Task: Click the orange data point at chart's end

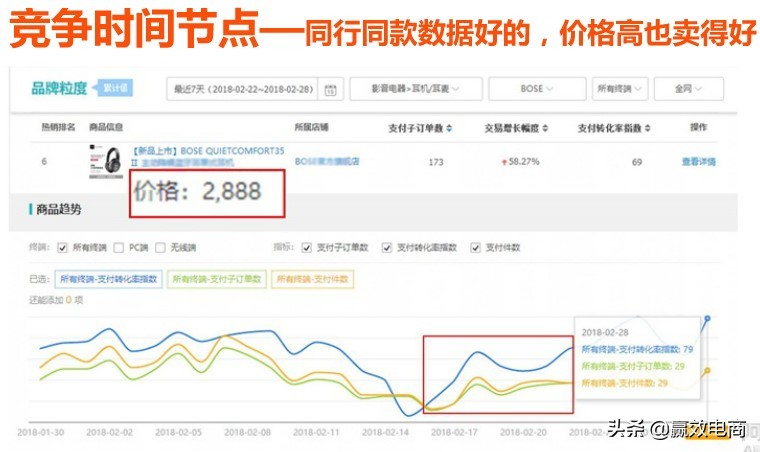Action: (x=707, y=370)
